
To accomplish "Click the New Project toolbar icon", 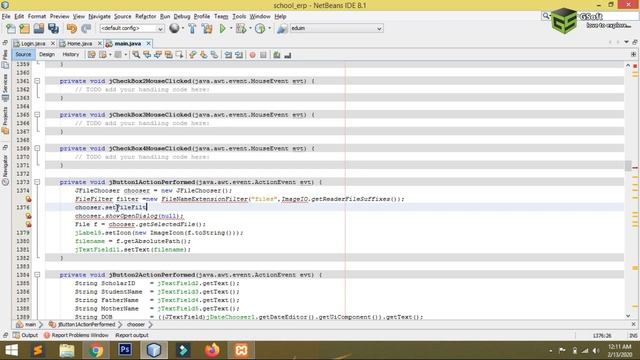I will [24, 29].
